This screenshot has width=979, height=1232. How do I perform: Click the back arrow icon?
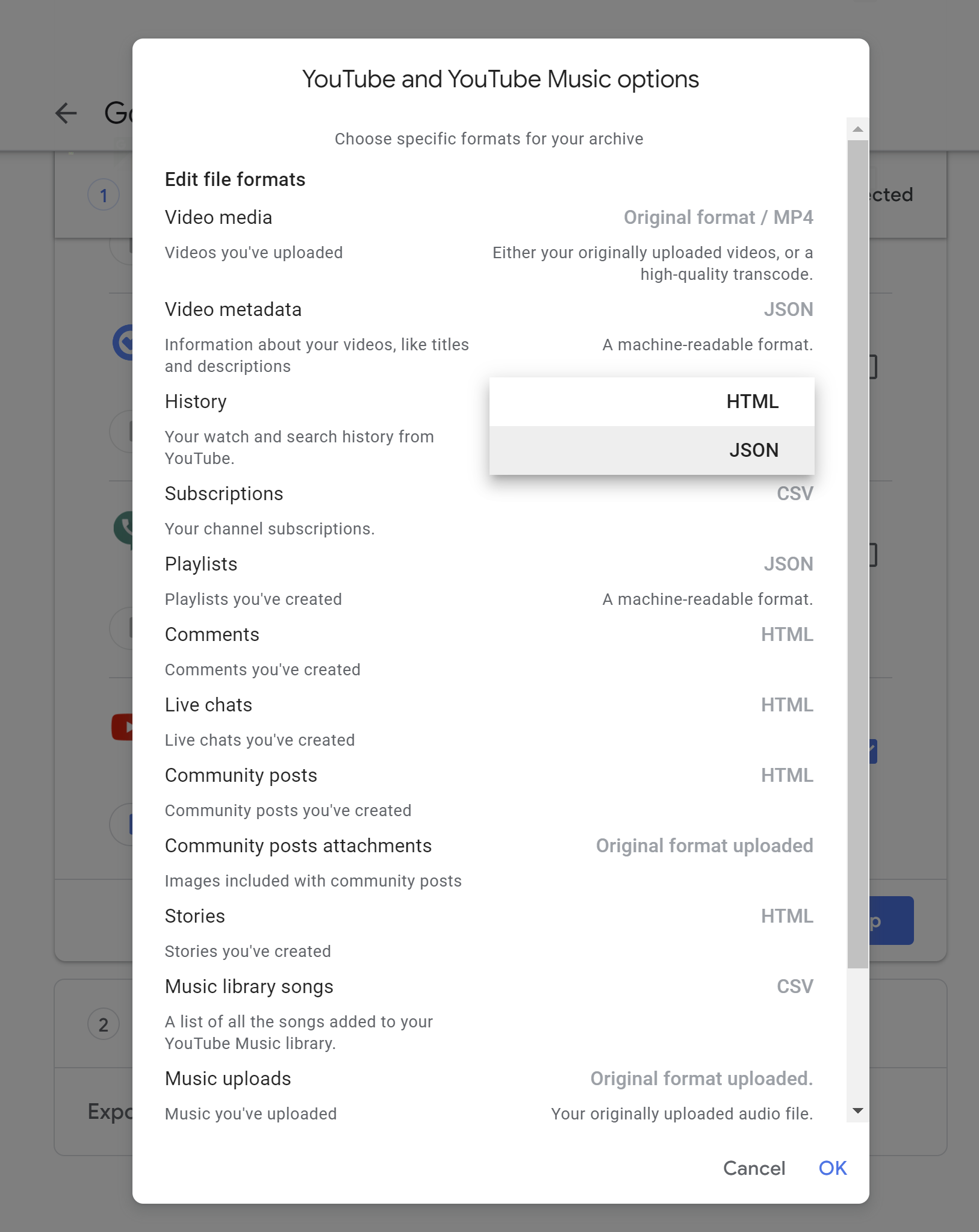pos(66,113)
